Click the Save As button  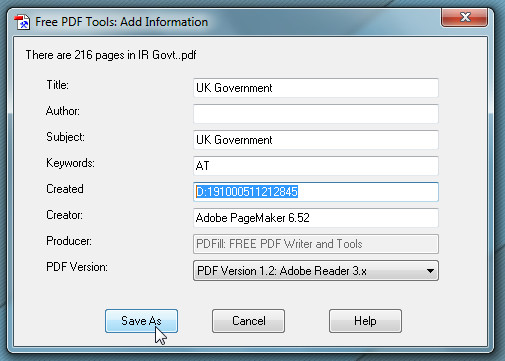[x=141, y=321]
